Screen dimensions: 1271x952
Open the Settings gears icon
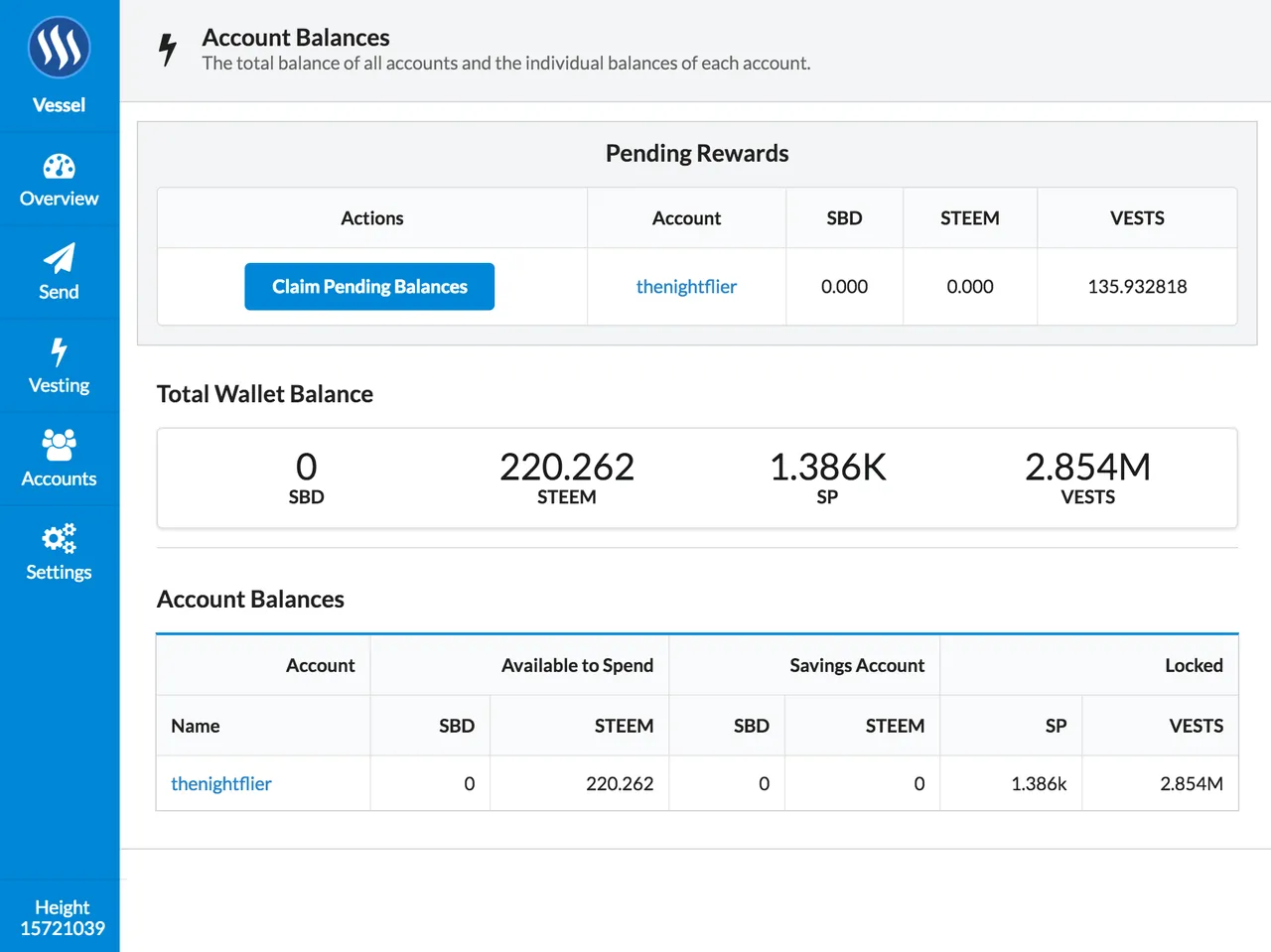[x=60, y=538]
